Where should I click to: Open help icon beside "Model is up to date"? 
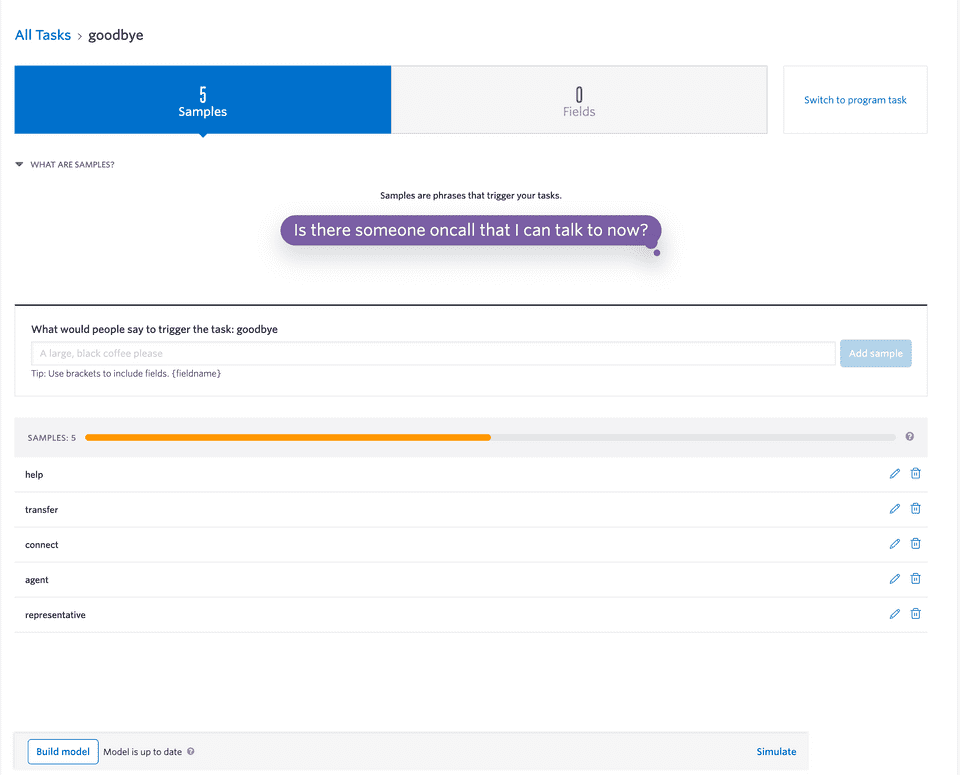pyautogui.click(x=190, y=751)
